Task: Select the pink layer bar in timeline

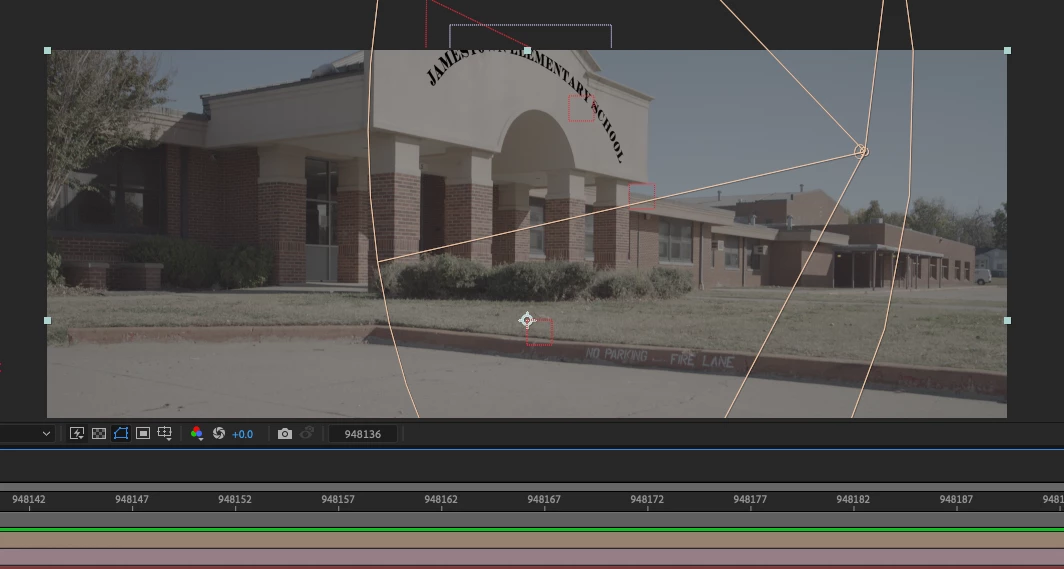Action: click(x=532, y=557)
